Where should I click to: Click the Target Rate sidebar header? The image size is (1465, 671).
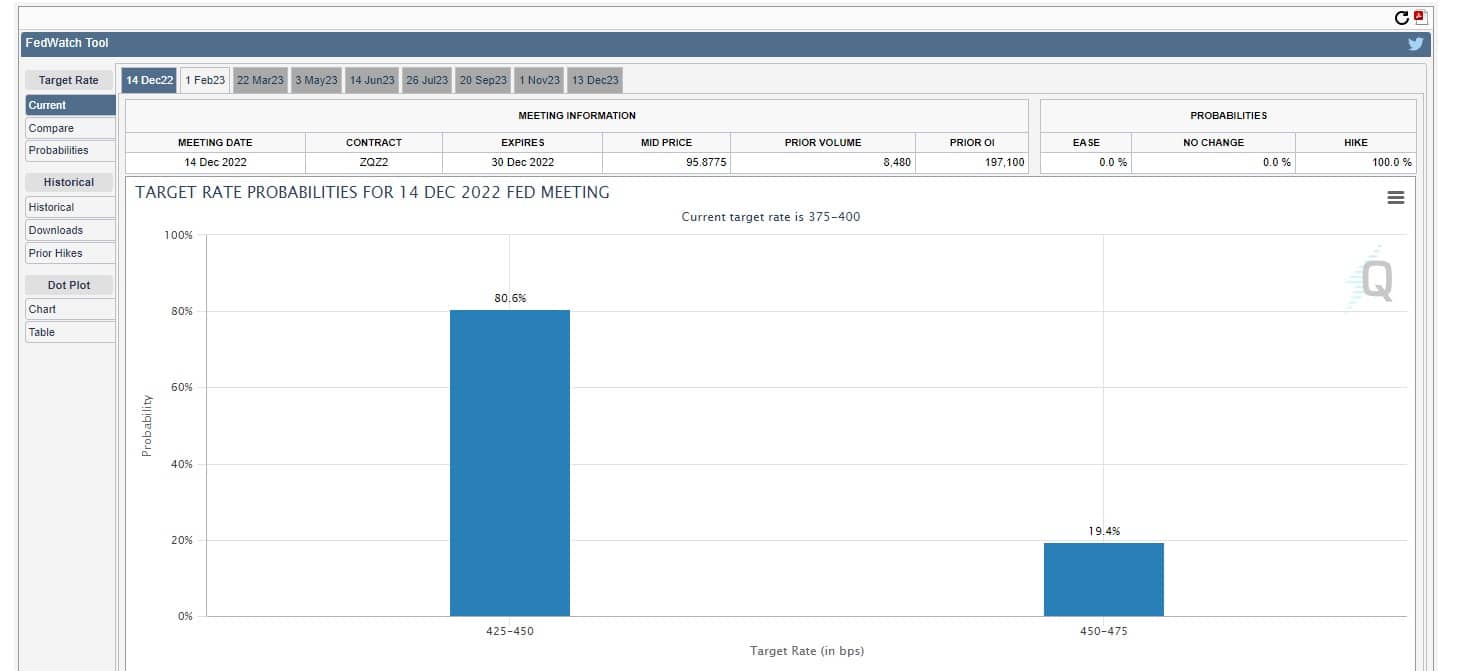coord(69,80)
